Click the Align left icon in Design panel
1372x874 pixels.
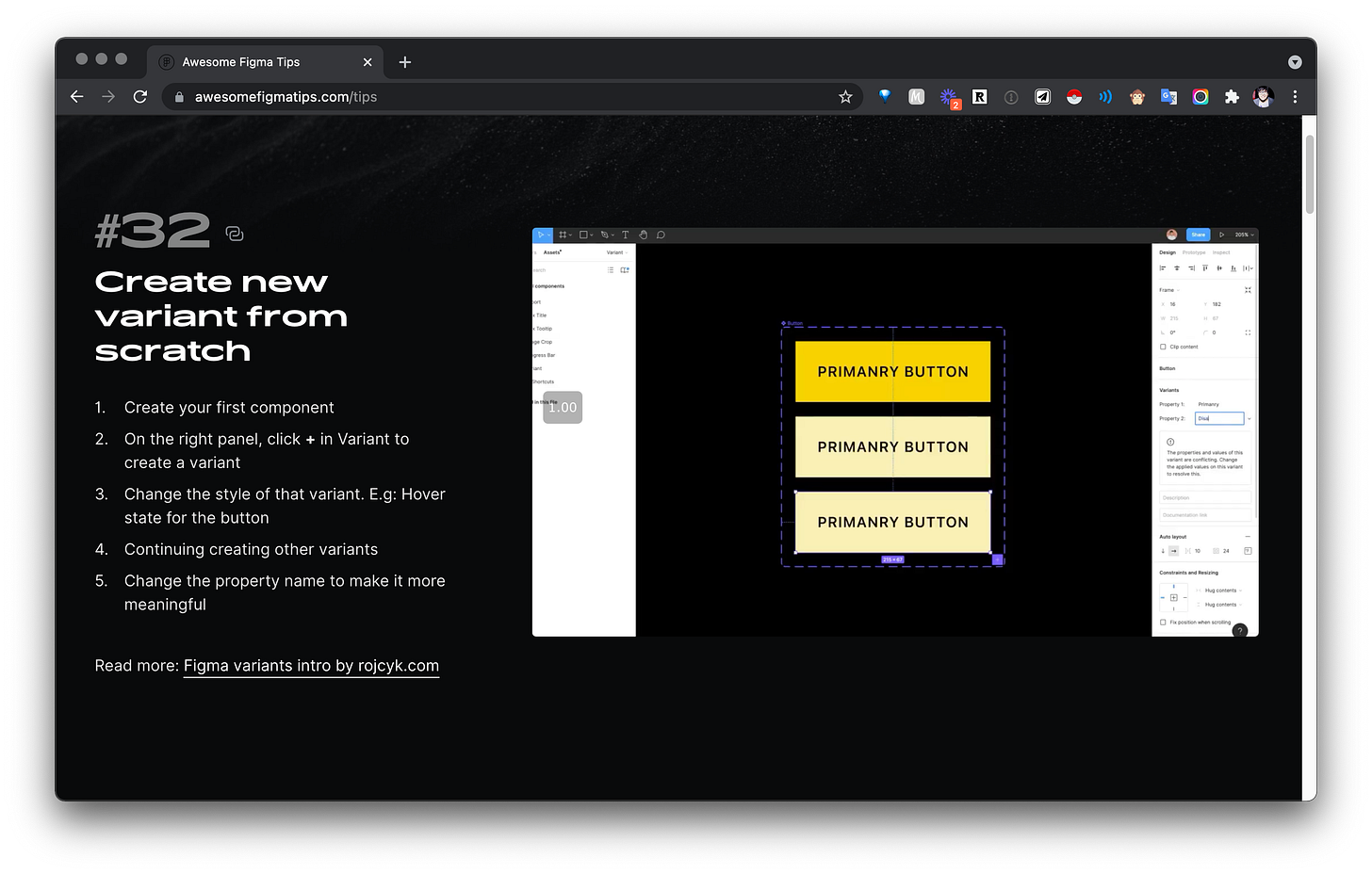[x=1163, y=268]
